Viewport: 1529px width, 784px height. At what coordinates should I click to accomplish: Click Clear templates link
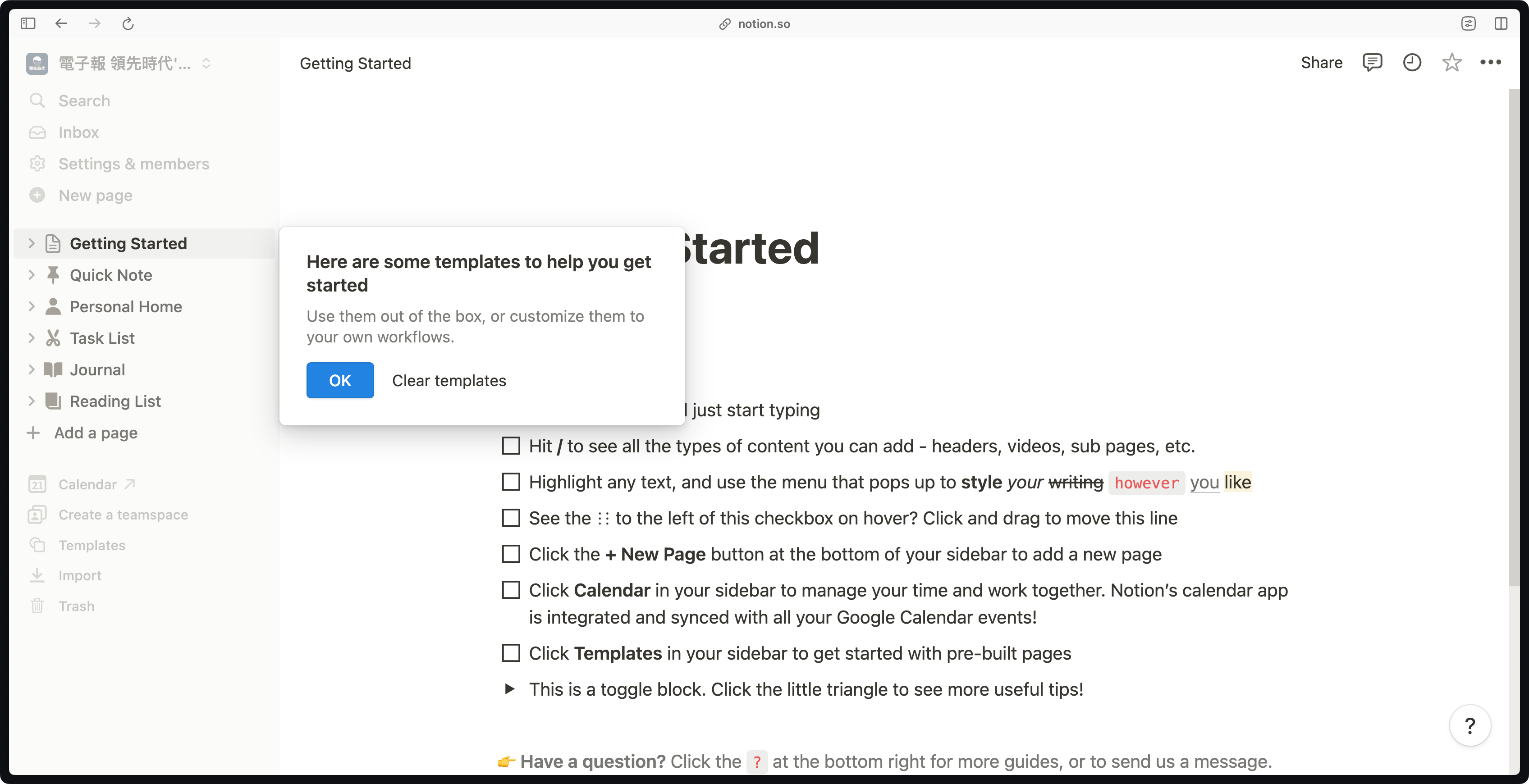point(449,380)
